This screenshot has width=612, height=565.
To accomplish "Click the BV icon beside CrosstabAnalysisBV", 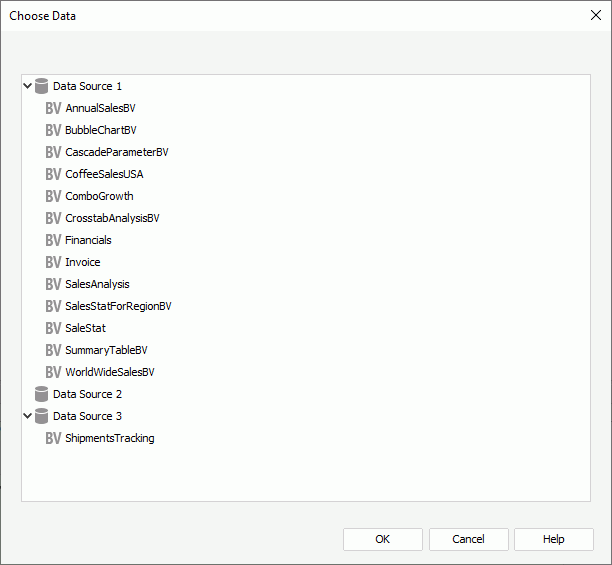I will pos(53,218).
